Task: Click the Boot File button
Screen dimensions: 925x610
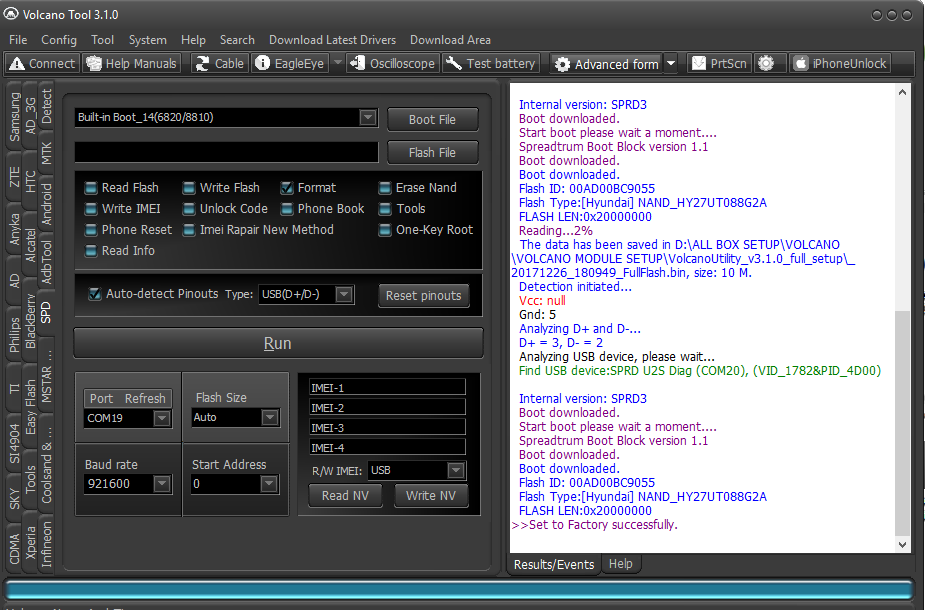Action: coord(432,120)
